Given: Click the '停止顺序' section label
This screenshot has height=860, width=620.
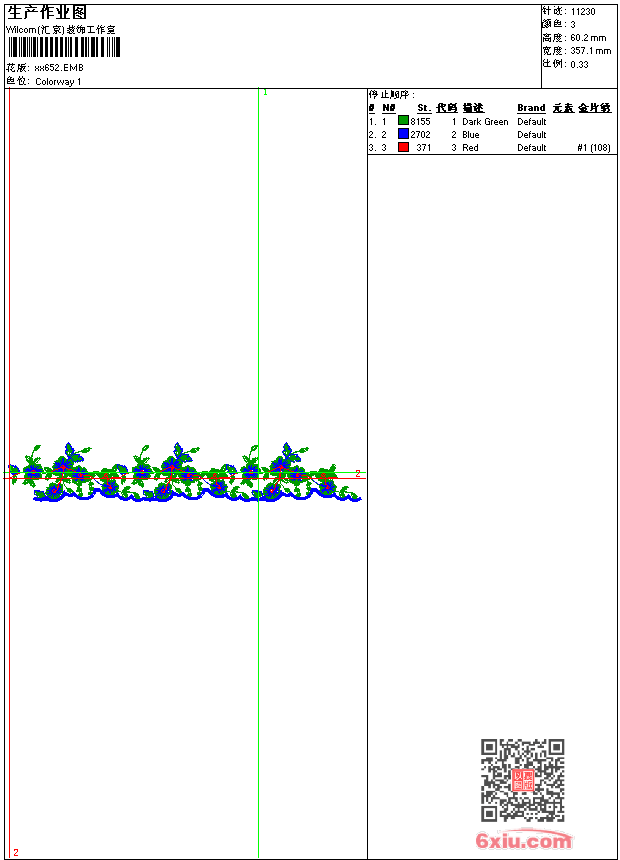Looking at the screenshot, I should coord(392,95).
